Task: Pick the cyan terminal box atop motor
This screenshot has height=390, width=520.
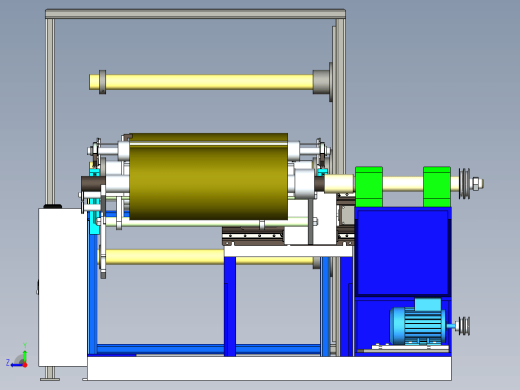Action: coord(428,305)
